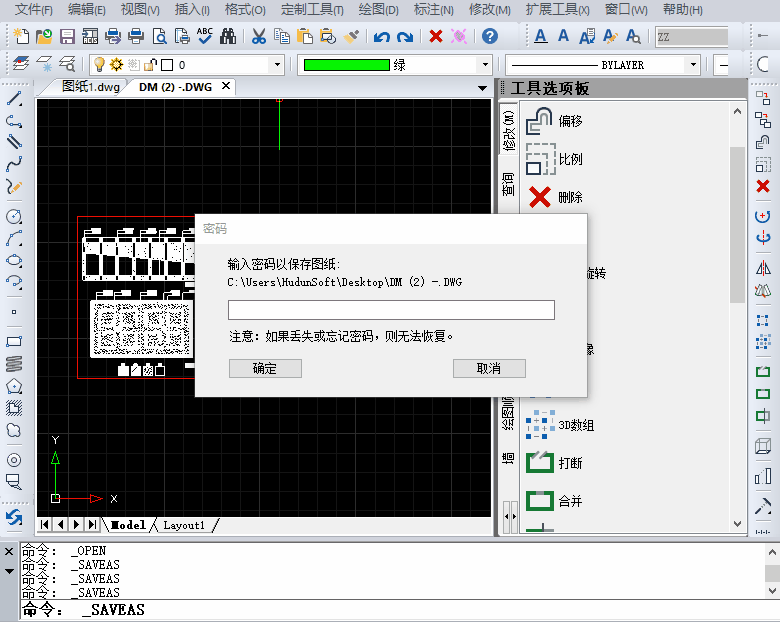Toggle layer freeze sun icon
This screenshot has width=780, height=622.
(x=116, y=65)
